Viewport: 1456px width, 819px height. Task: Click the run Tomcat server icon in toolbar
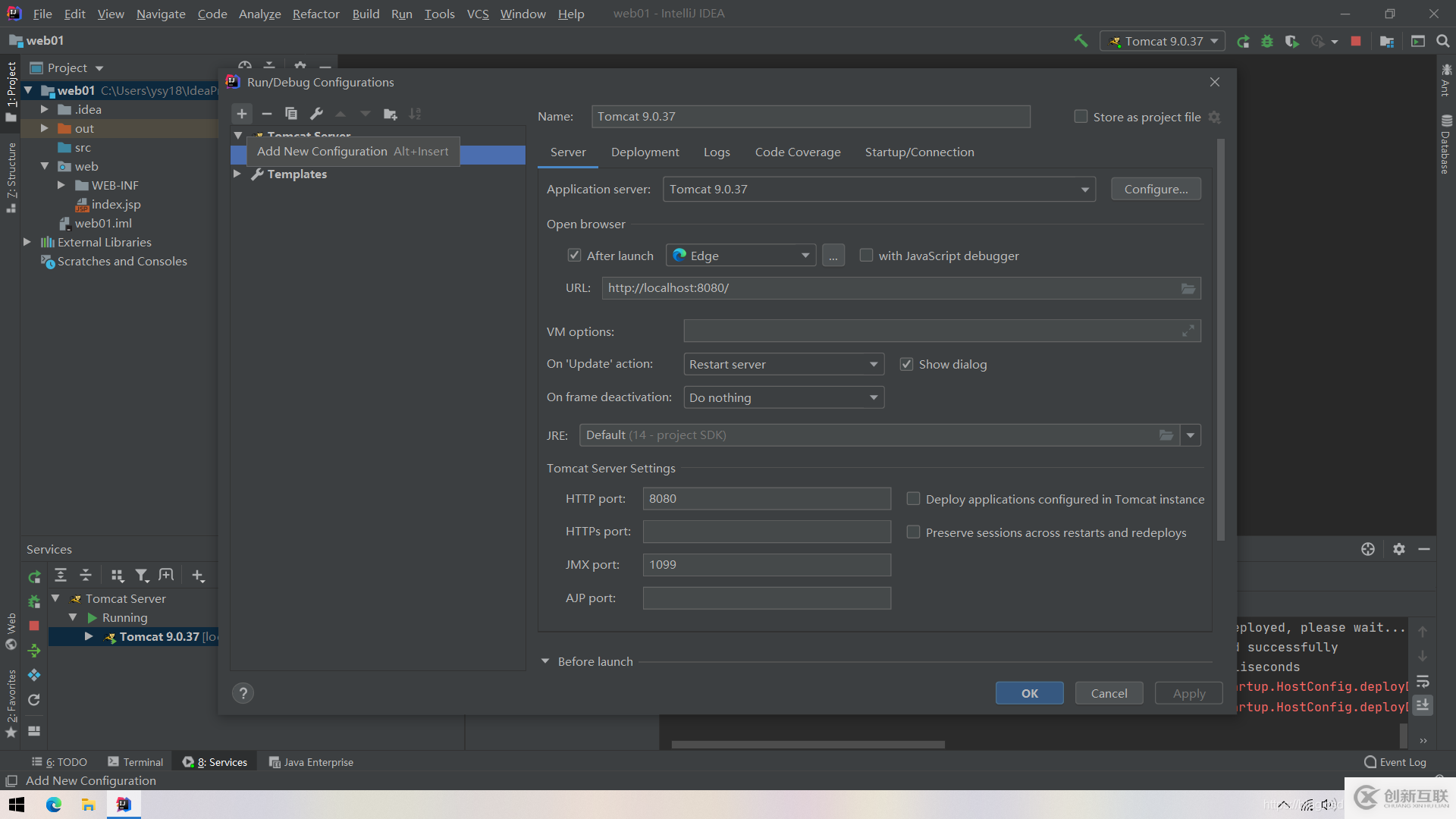(1243, 41)
